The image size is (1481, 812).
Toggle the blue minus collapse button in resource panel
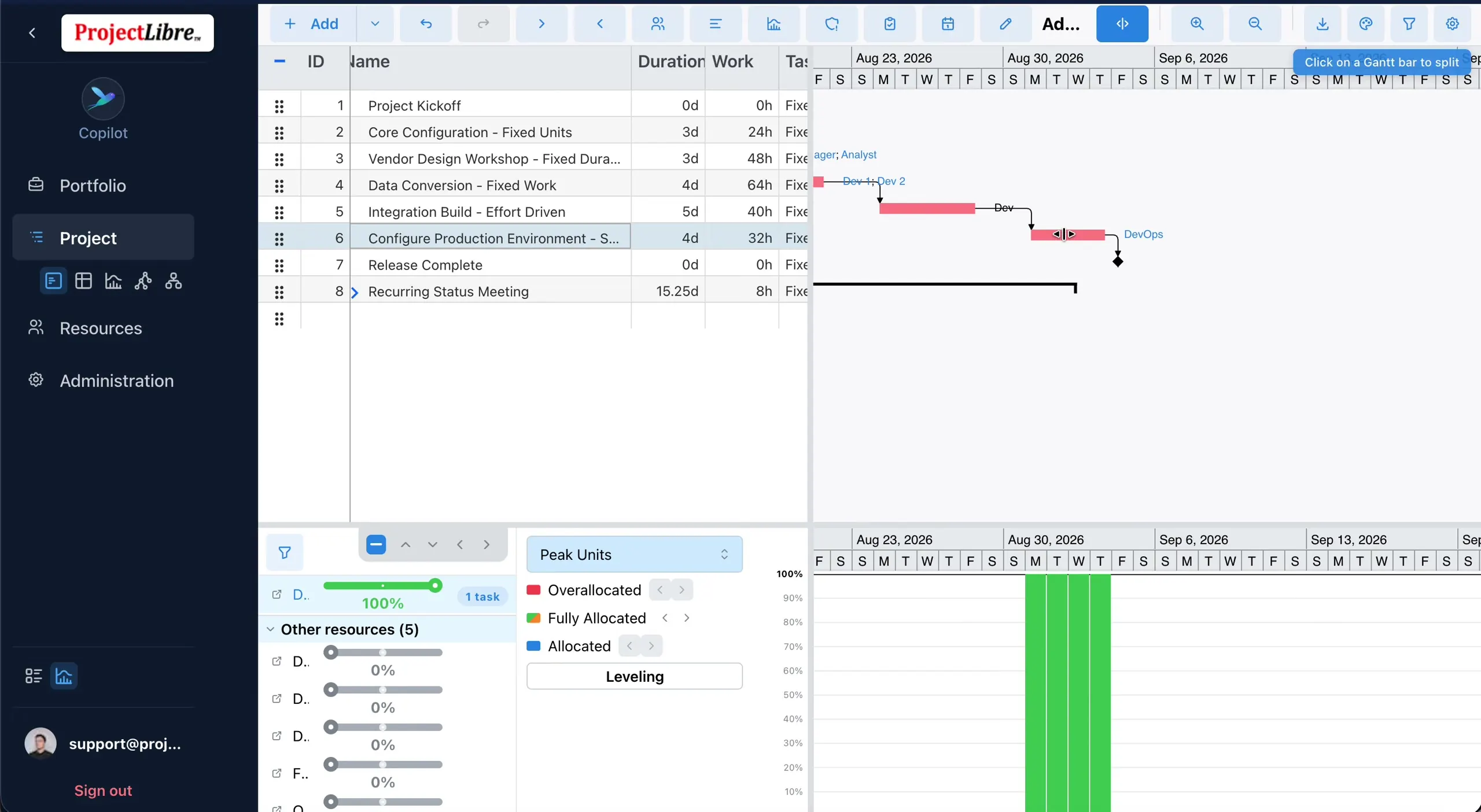376,544
